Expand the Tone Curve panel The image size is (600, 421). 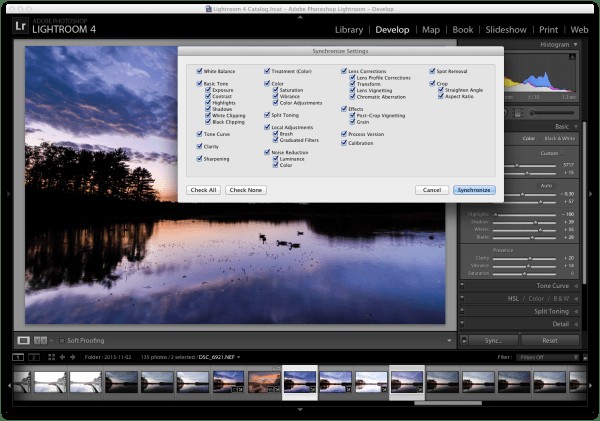(576, 286)
